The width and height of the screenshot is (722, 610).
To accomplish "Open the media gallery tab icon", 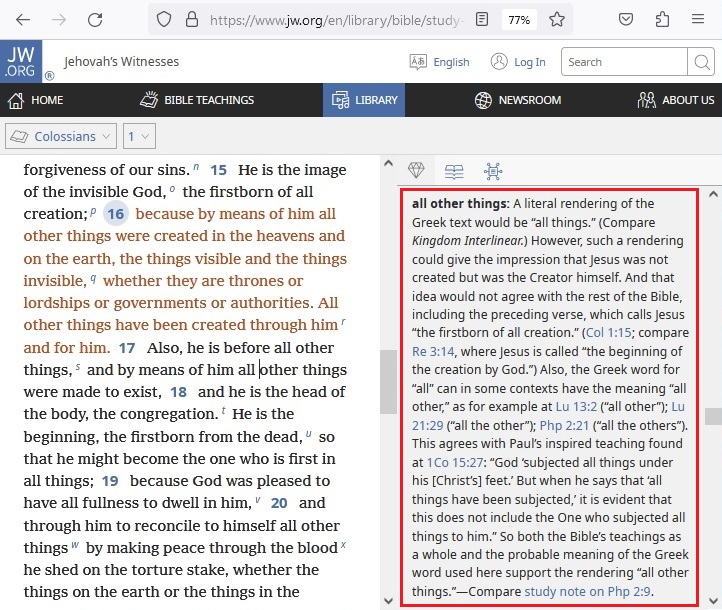I will coord(493,171).
